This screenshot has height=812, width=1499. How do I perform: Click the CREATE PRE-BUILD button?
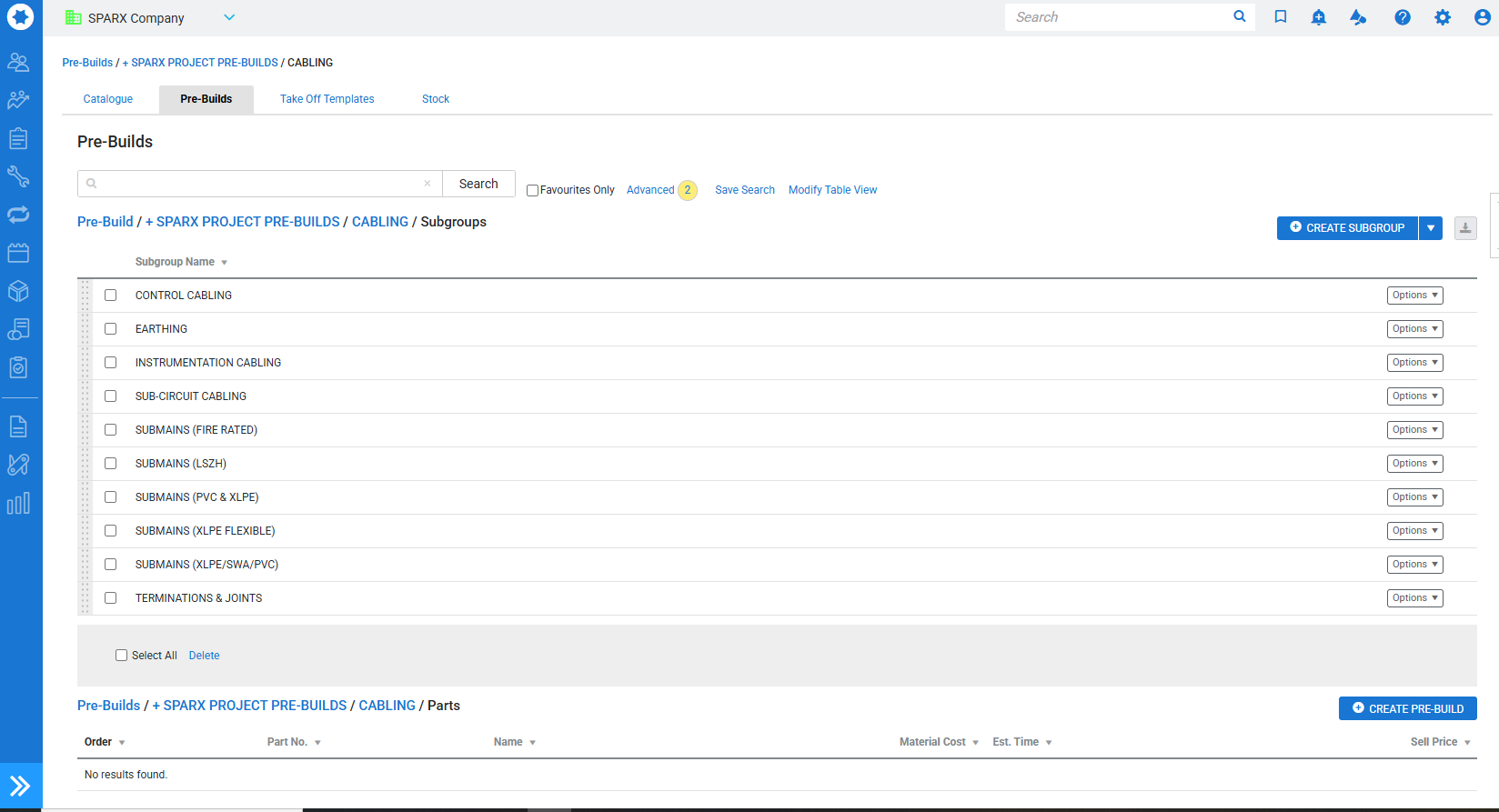point(1407,708)
